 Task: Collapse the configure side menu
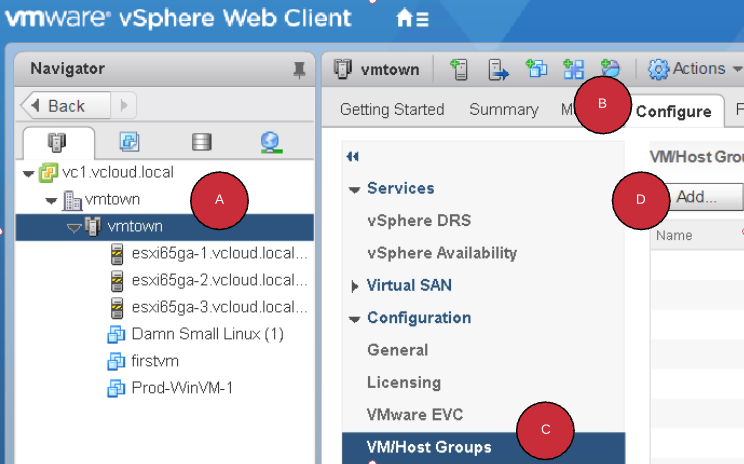tap(353, 157)
